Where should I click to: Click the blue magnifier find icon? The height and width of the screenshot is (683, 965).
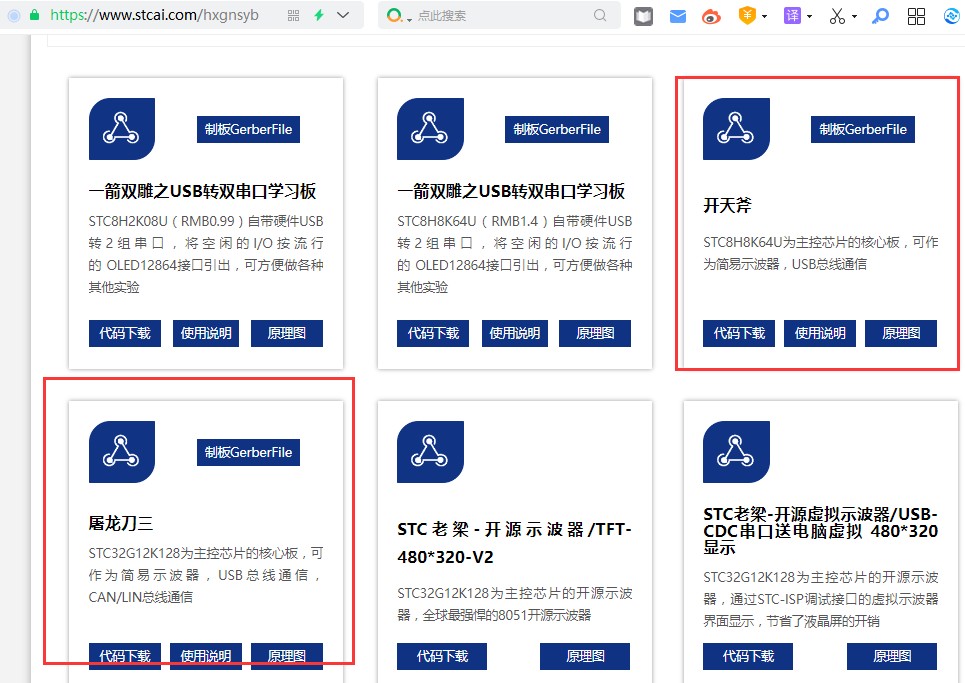click(881, 16)
